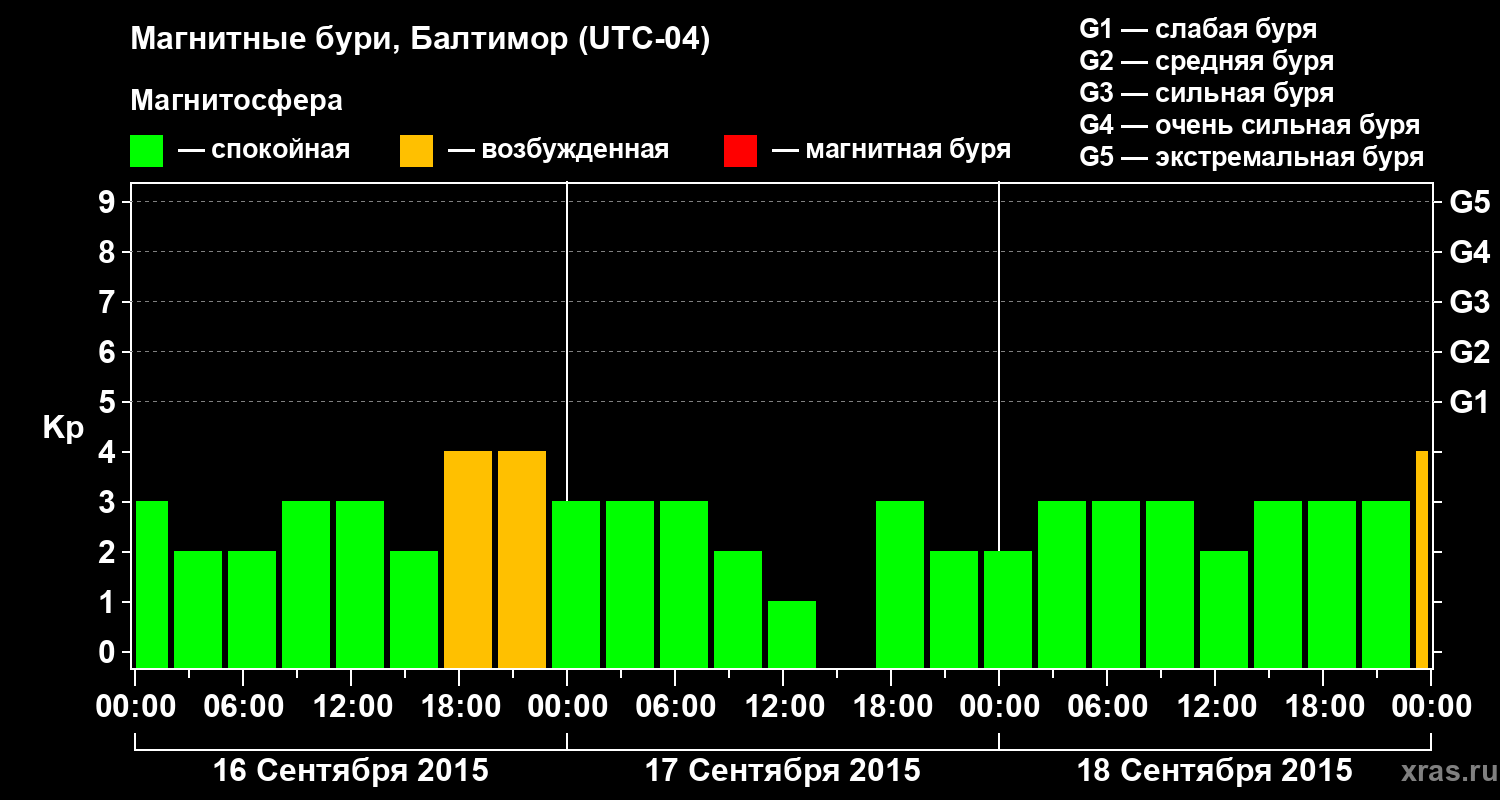Click the Kp 3 bar at 12:00 on 16 September
1500x800 pixels.
(360, 585)
